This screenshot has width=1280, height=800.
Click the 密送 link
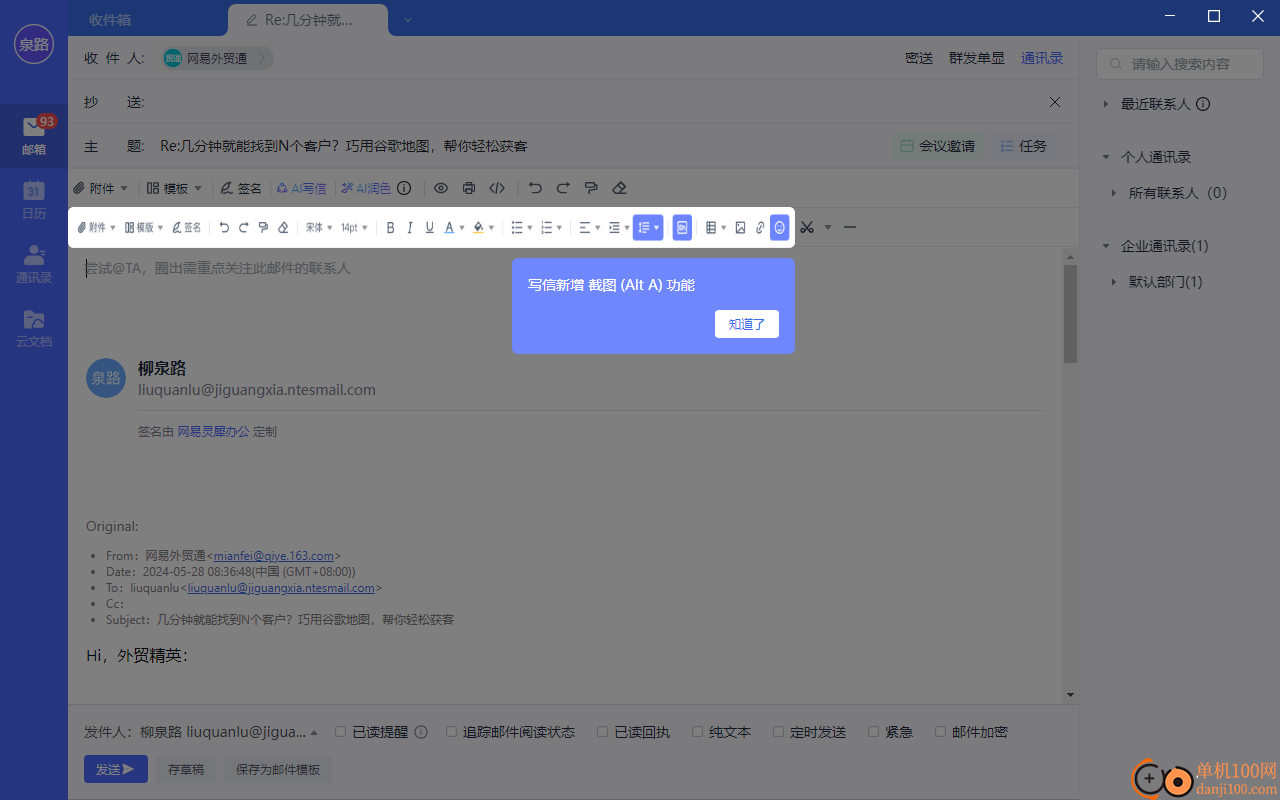919,58
